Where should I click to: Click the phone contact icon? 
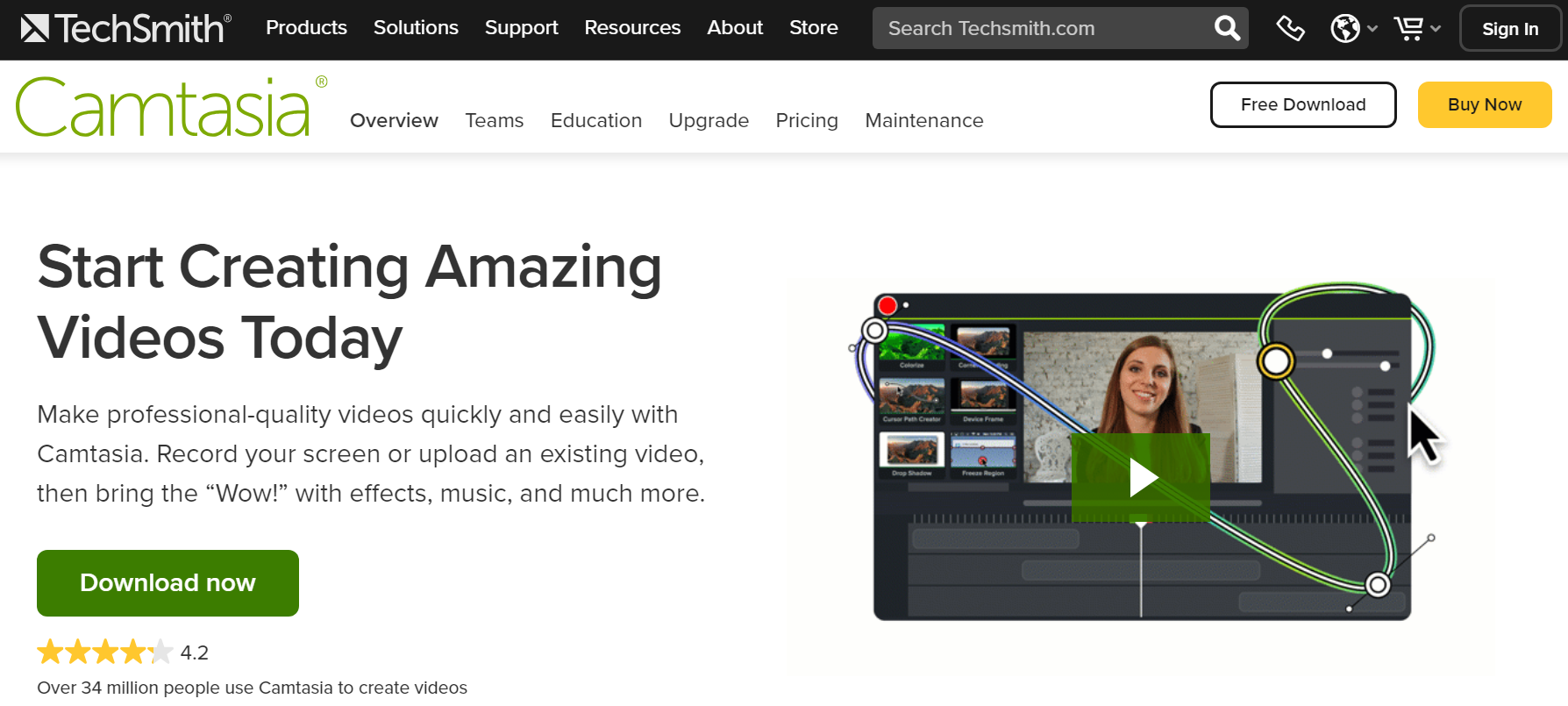point(1290,28)
